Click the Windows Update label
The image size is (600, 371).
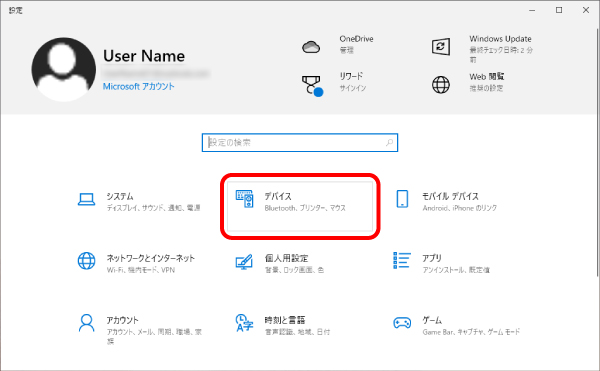click(501, 39)
